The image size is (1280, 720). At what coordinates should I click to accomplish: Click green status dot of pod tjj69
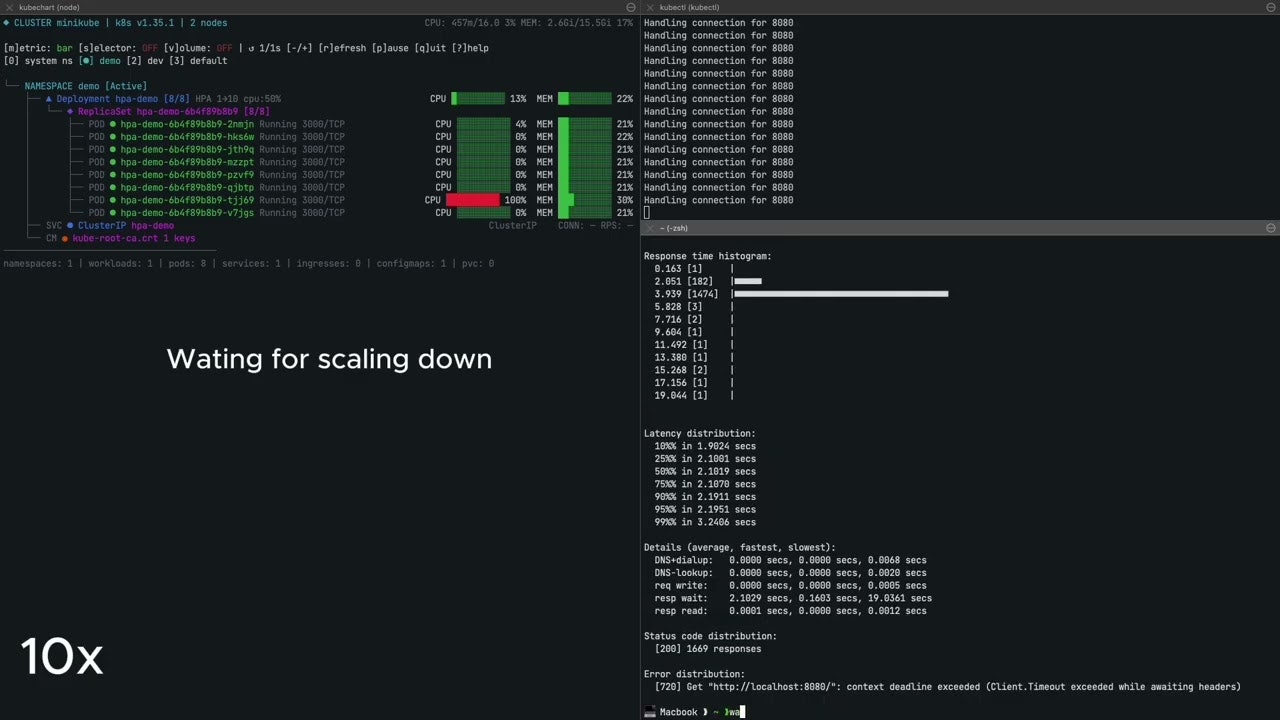click(x=113, y=200)
